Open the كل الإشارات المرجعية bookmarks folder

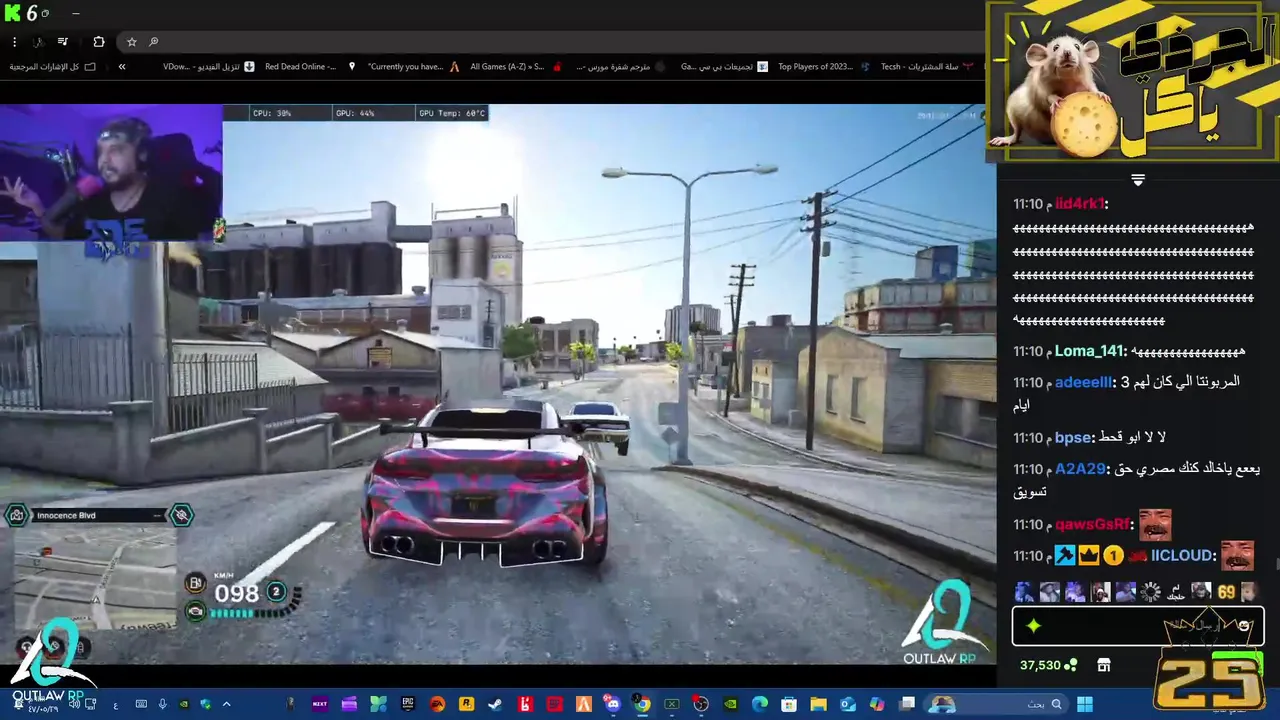[x=53, y=67]
